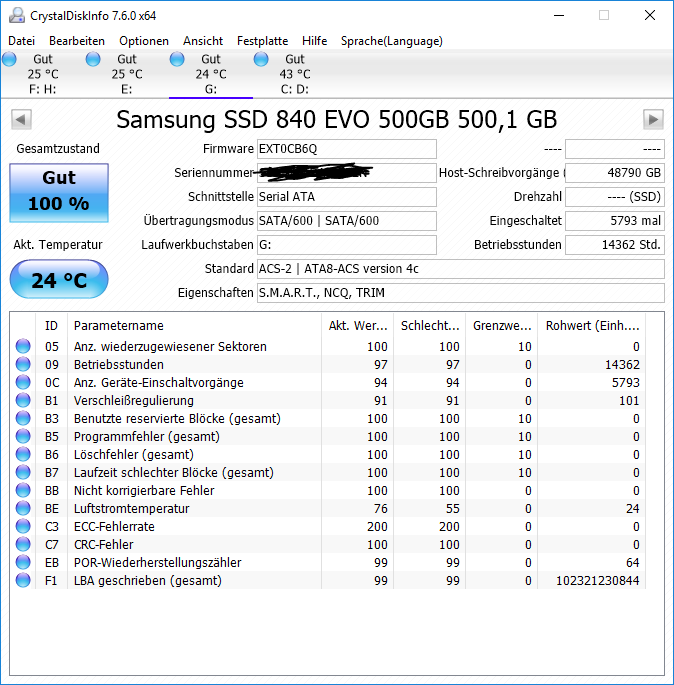Go to previous disk with left arrow
The width and height of the screenshot is (674, 685).
click(21, 119)
